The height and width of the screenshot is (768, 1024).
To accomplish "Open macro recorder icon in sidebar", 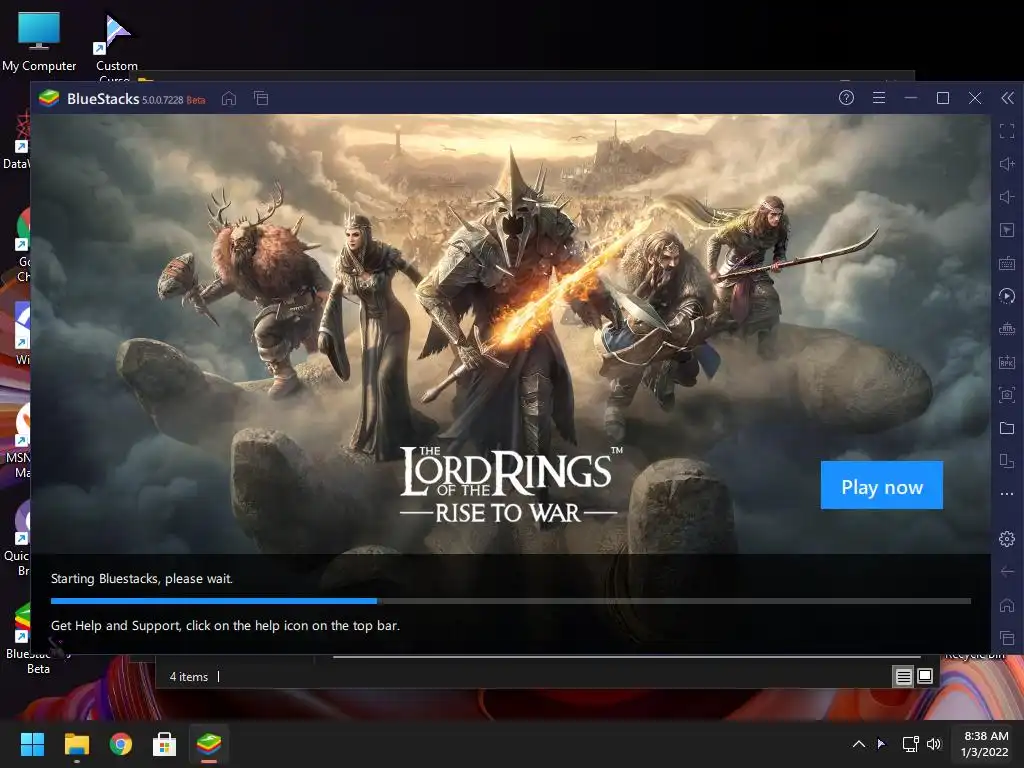I will click(x=1007, y=296).
